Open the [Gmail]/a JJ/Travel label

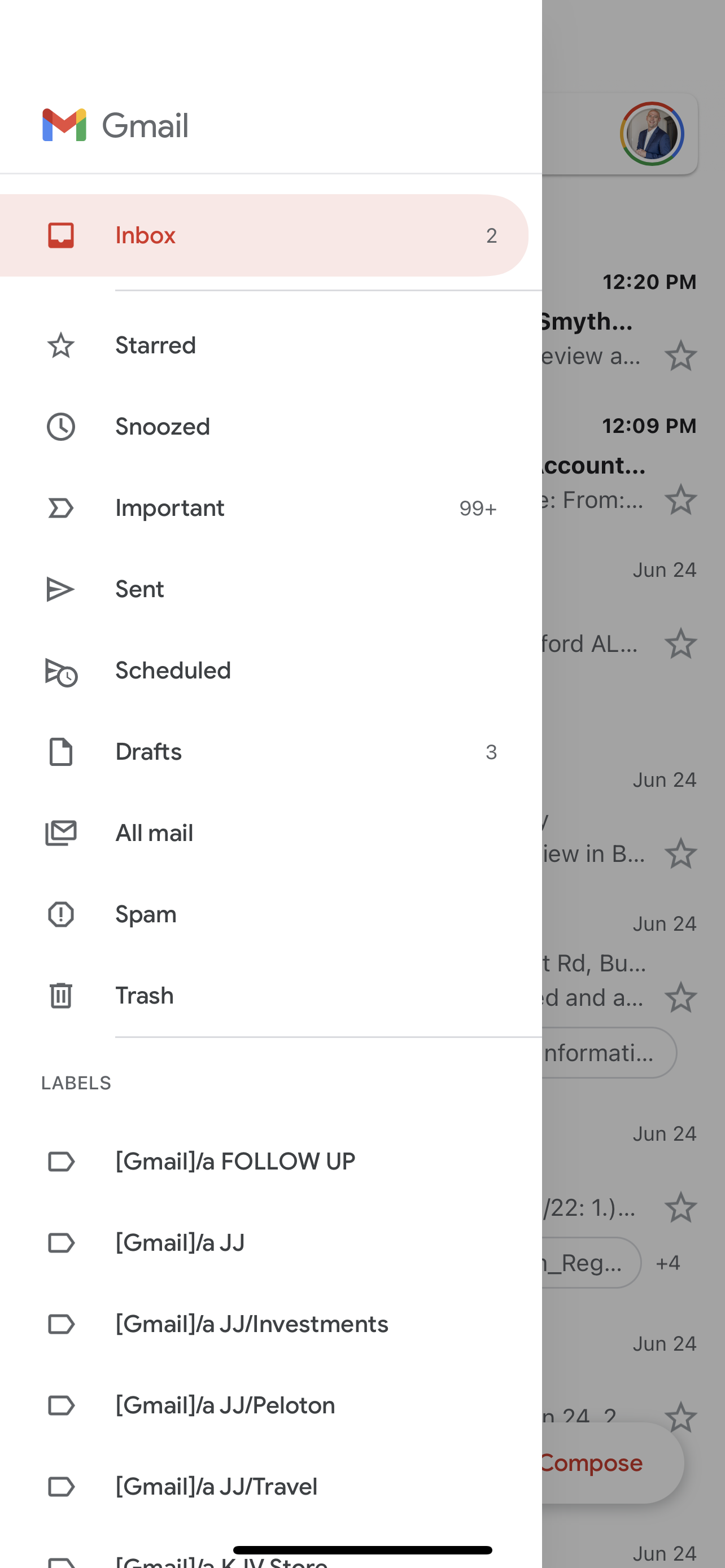coord(216,1486)
